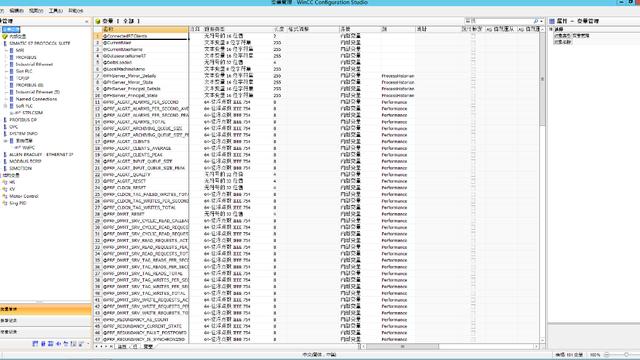This screenshot has height=360, width=640.
Task: Open the search options dropdown arrow
Action: pos(542,21)
